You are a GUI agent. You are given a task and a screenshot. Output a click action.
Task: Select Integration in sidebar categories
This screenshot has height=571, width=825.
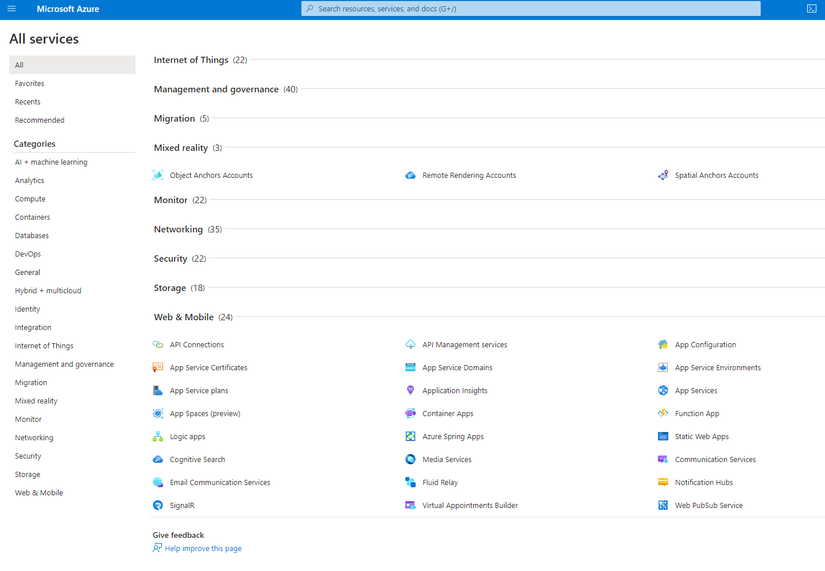(x=33, y=327)
